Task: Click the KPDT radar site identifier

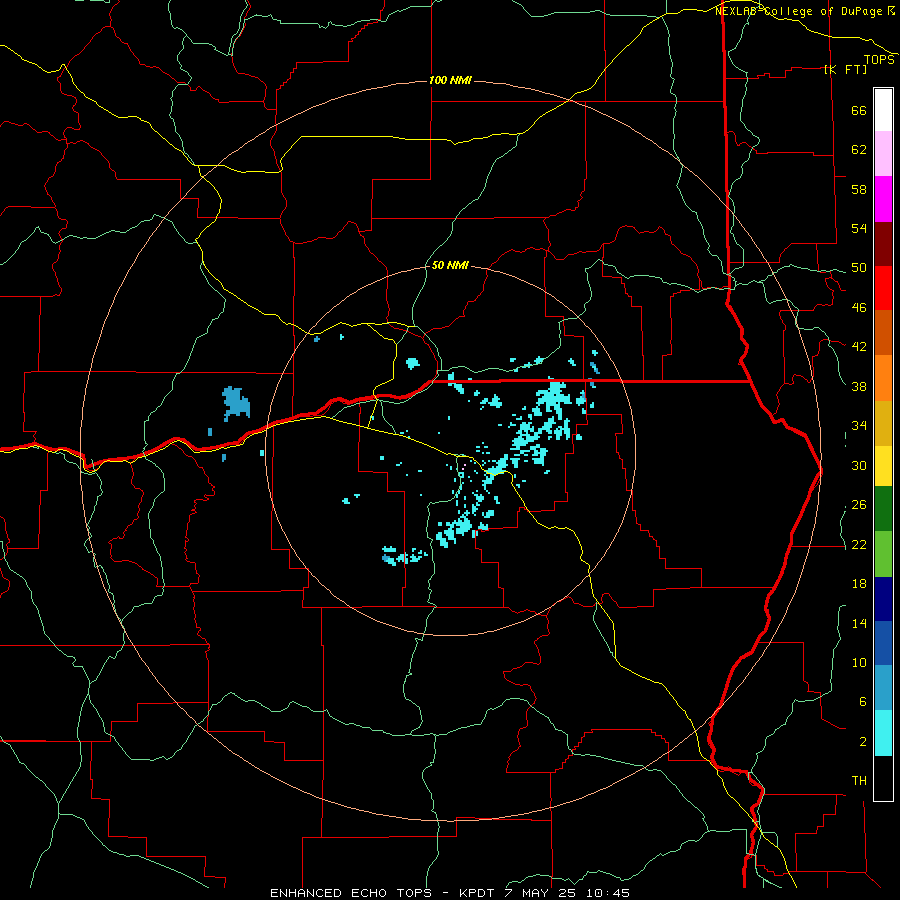Action: pos(476,893)
